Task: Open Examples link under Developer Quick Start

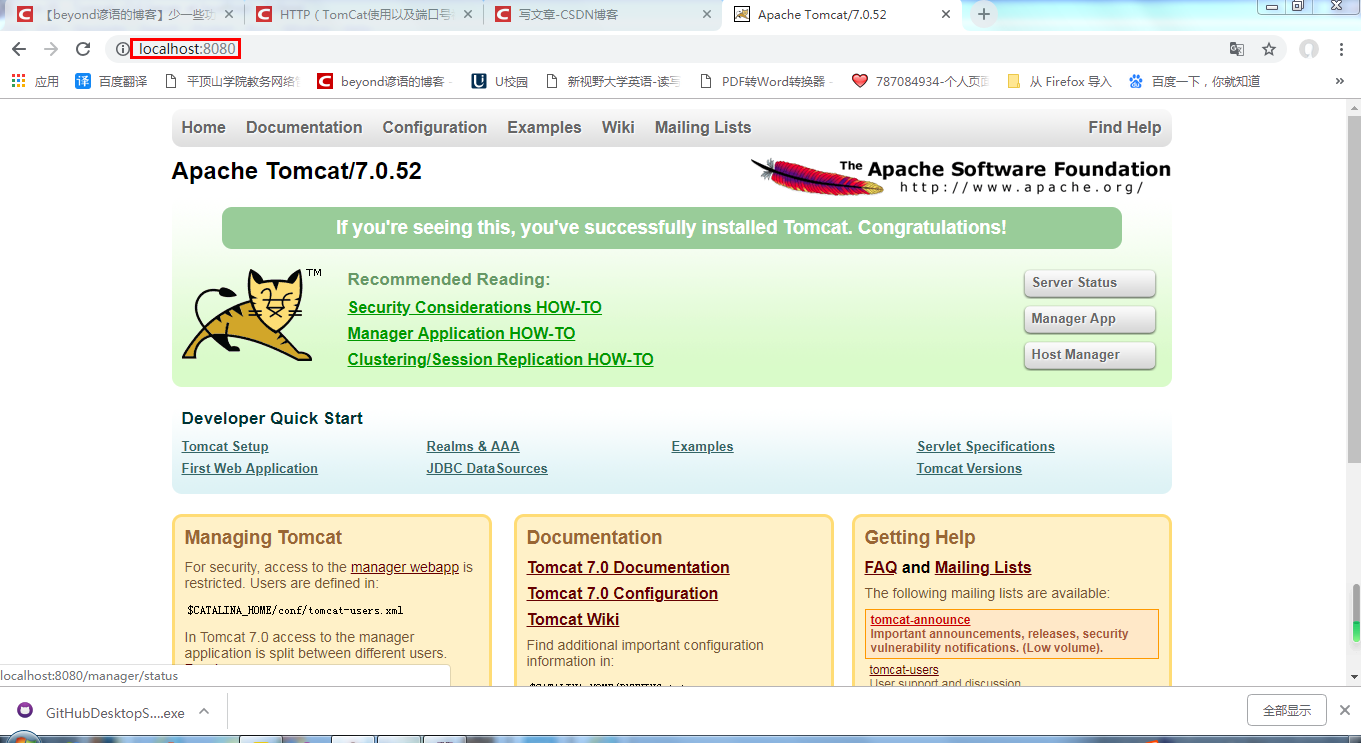Action: [702, 446]
